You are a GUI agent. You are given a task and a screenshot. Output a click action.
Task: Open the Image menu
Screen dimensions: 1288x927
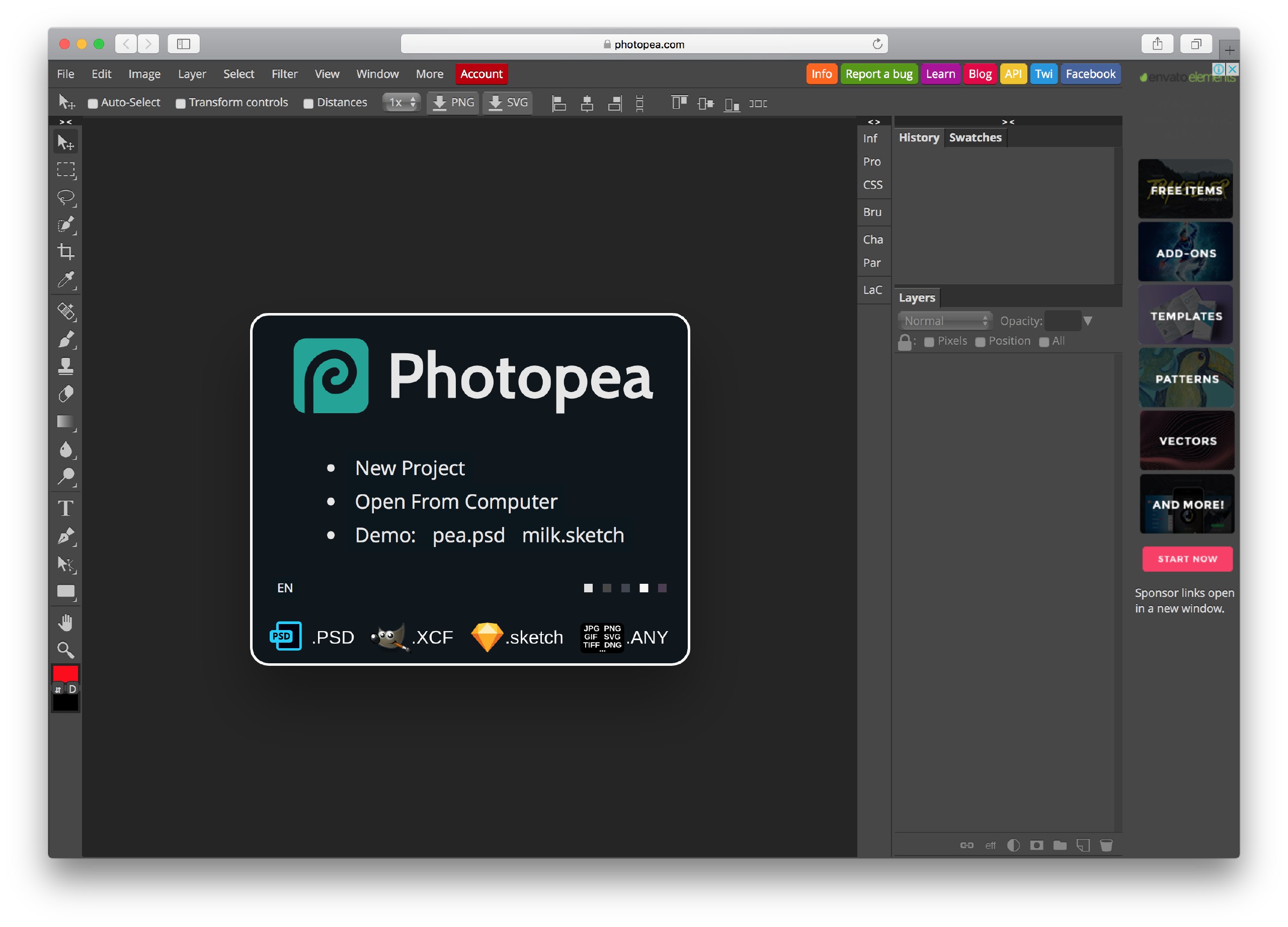tap(144, 74)
